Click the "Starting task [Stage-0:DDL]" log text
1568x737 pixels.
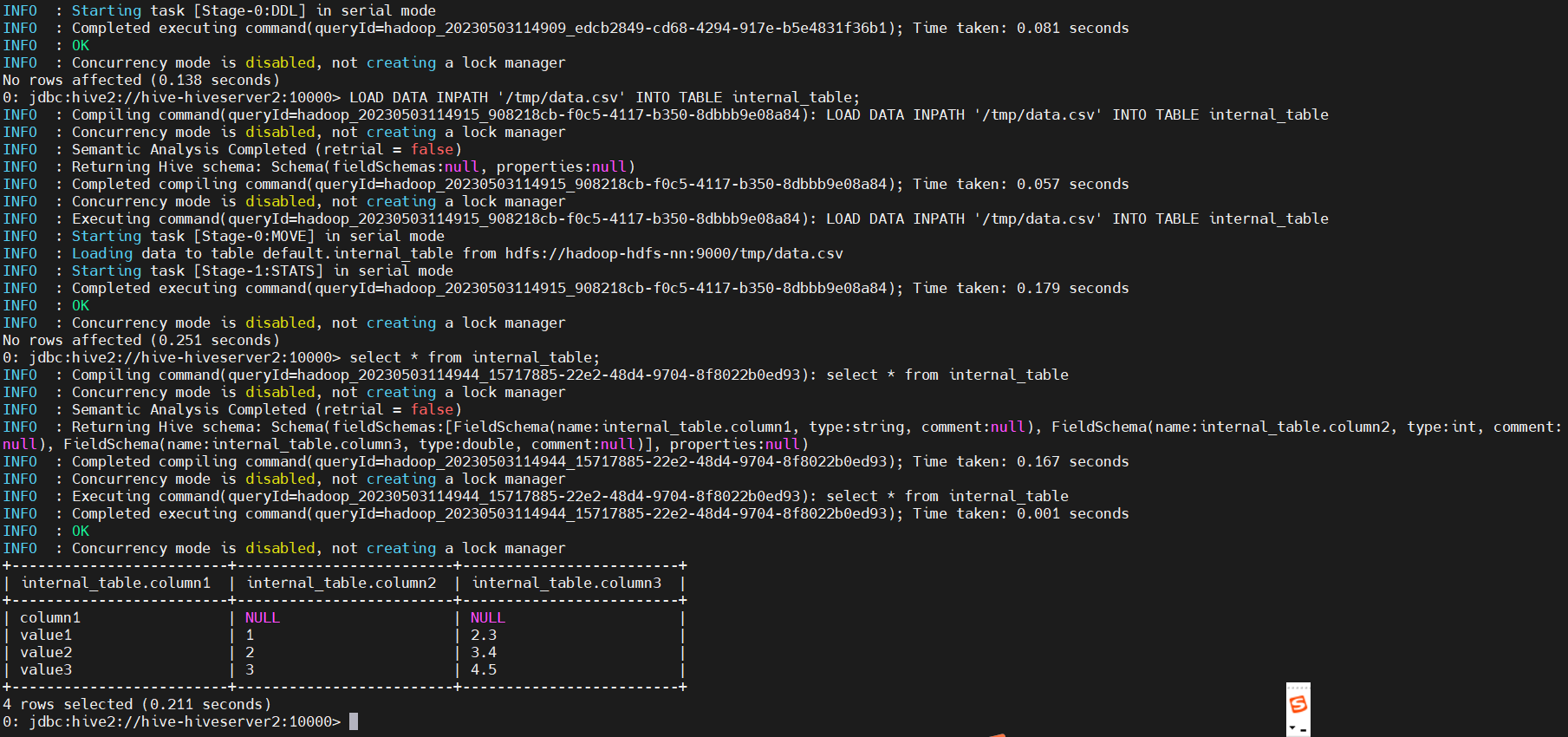(189, 10)
